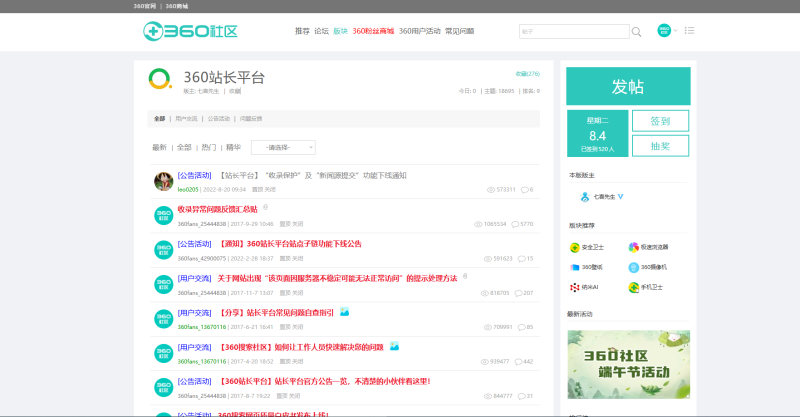Go to 版块 in the top navigation
Viewport: 800px width, 417px height.
(340, 31)
